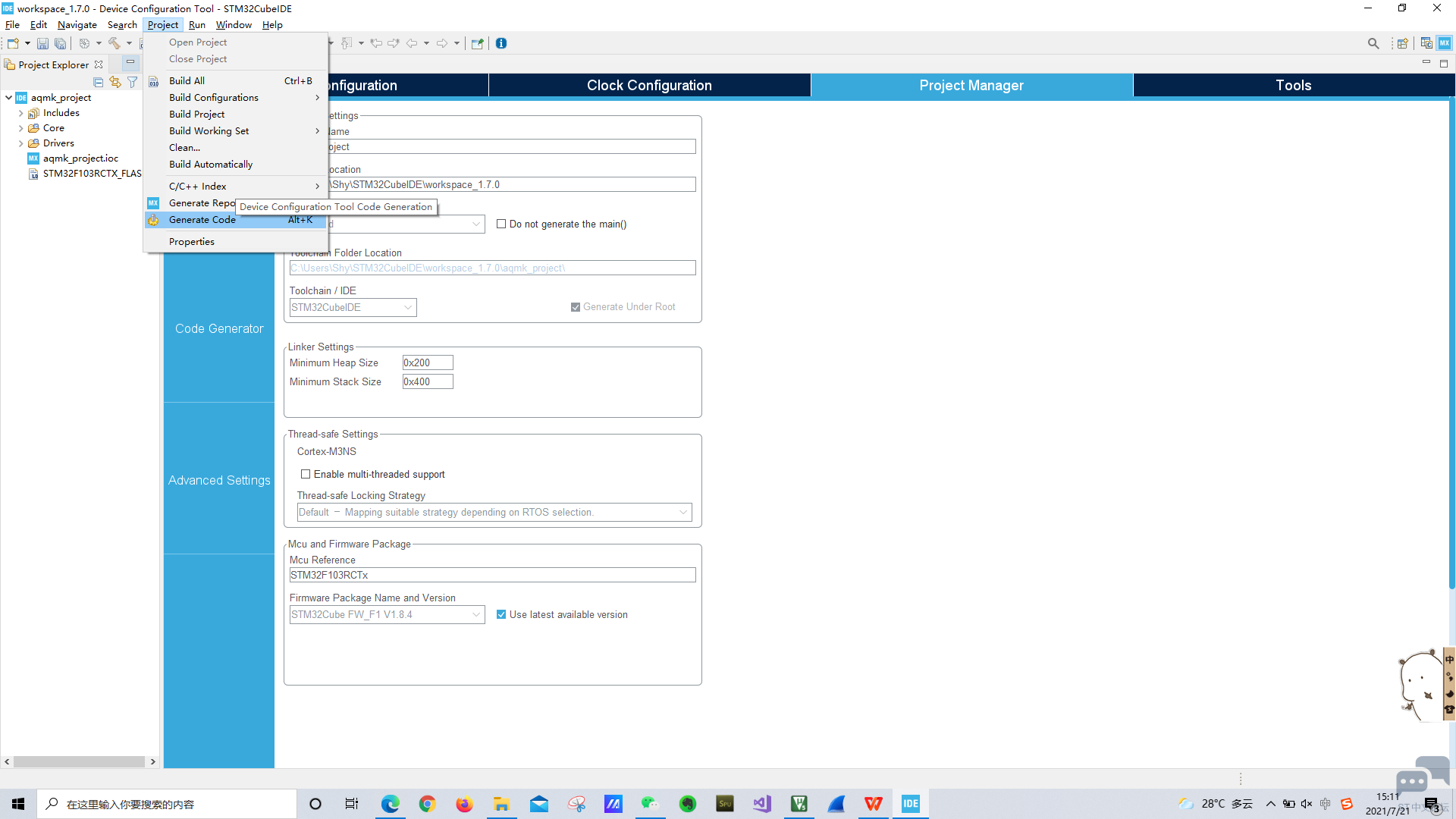This screenshot has height=819, width=1456.
Task: Click the Save toolbar icon
Action: (42, 43)
